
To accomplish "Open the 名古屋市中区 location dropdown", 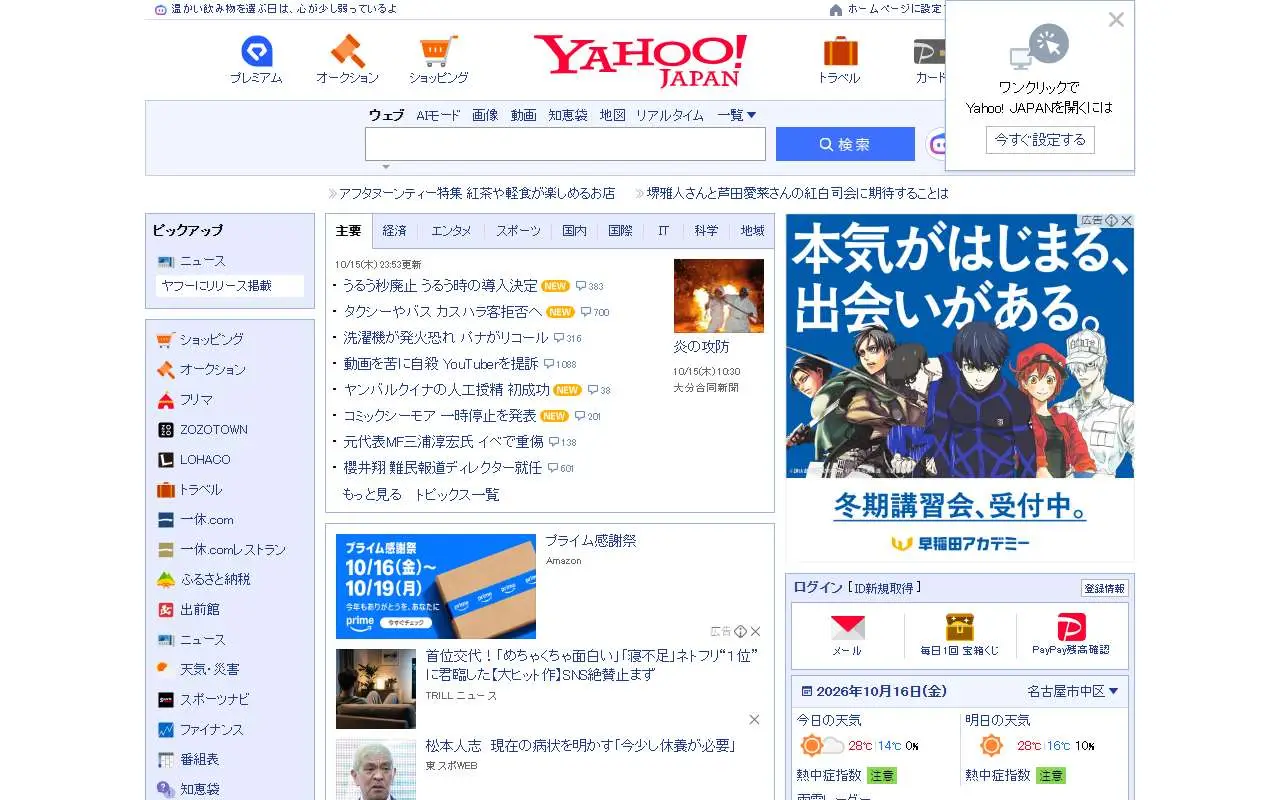I will coord(1073,691).
